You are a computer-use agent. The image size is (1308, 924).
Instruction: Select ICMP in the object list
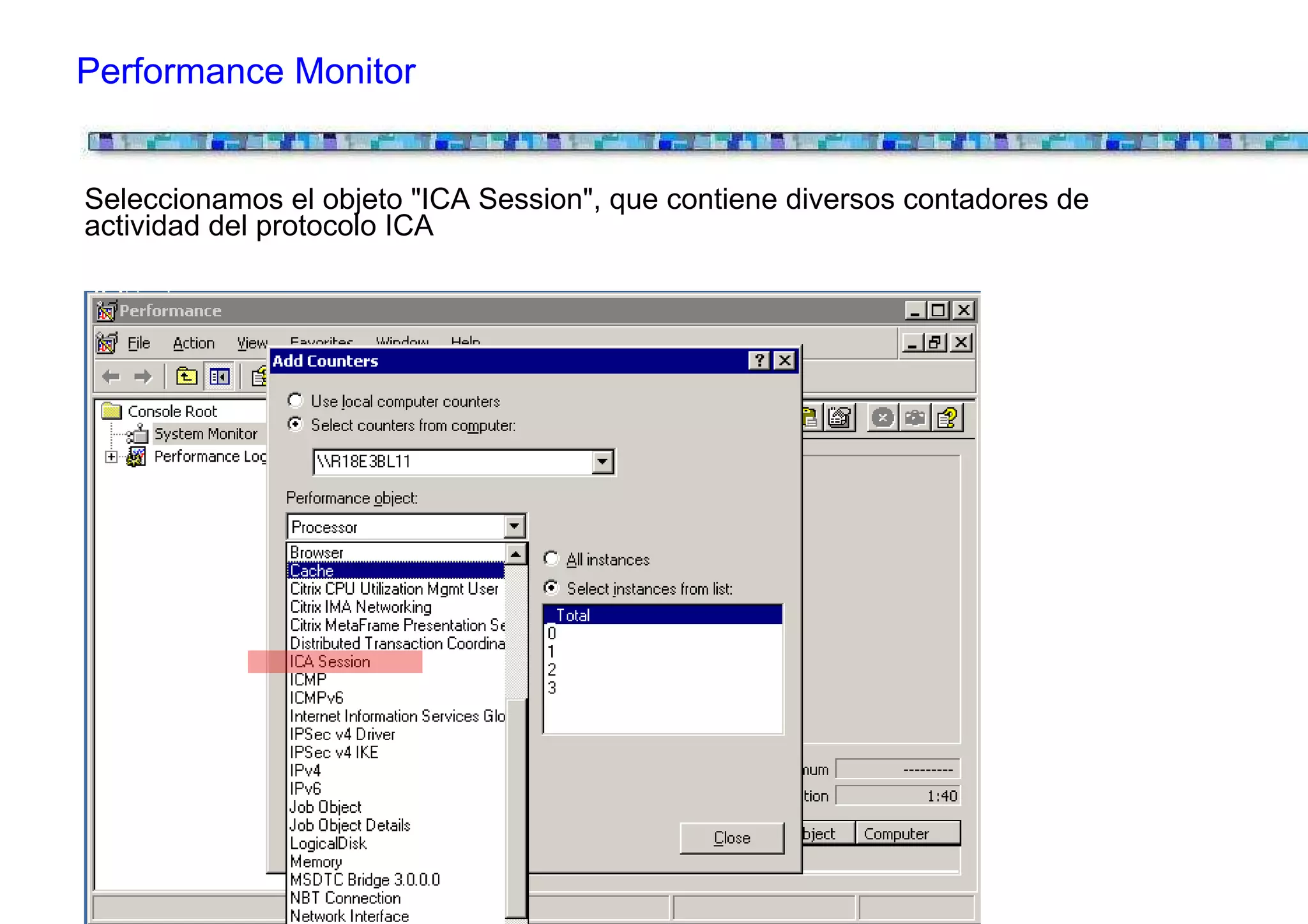point(396,679)
